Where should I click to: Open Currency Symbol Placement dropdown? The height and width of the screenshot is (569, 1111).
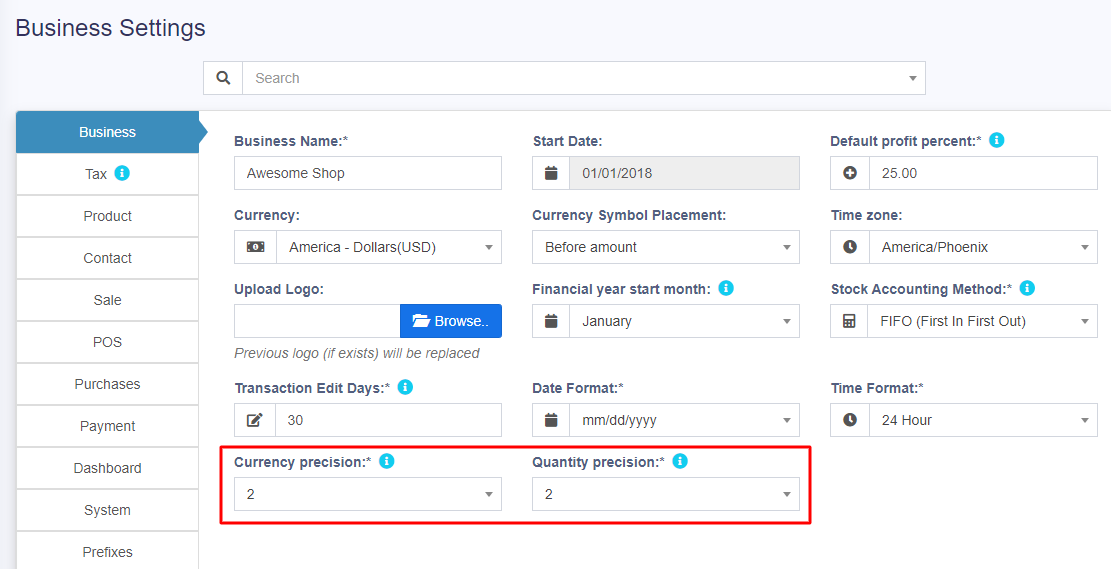[x=665, y=247]
